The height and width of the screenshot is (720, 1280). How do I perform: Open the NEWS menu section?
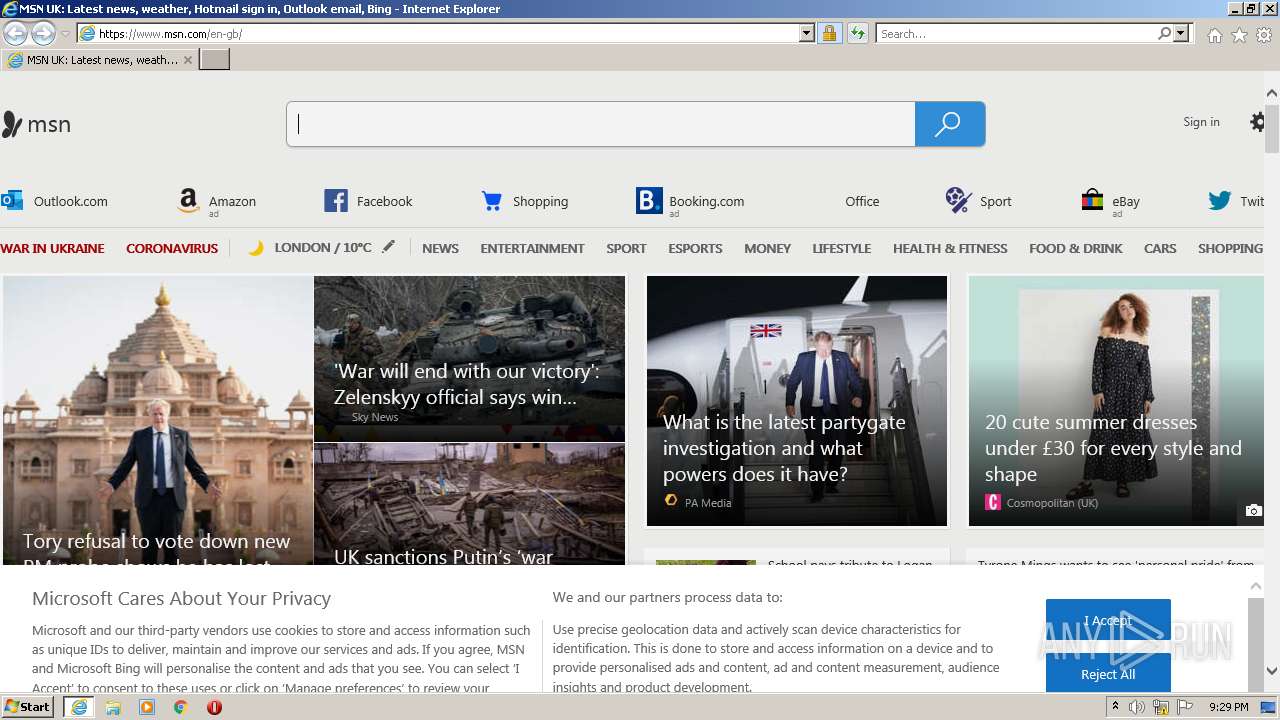440,248
